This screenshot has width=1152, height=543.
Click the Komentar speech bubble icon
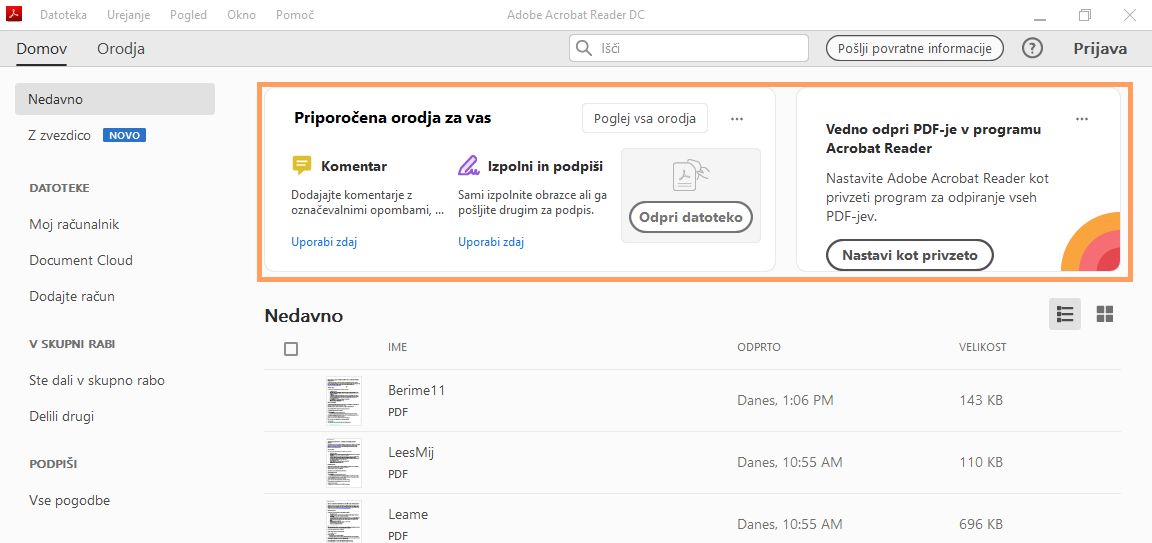301,166
